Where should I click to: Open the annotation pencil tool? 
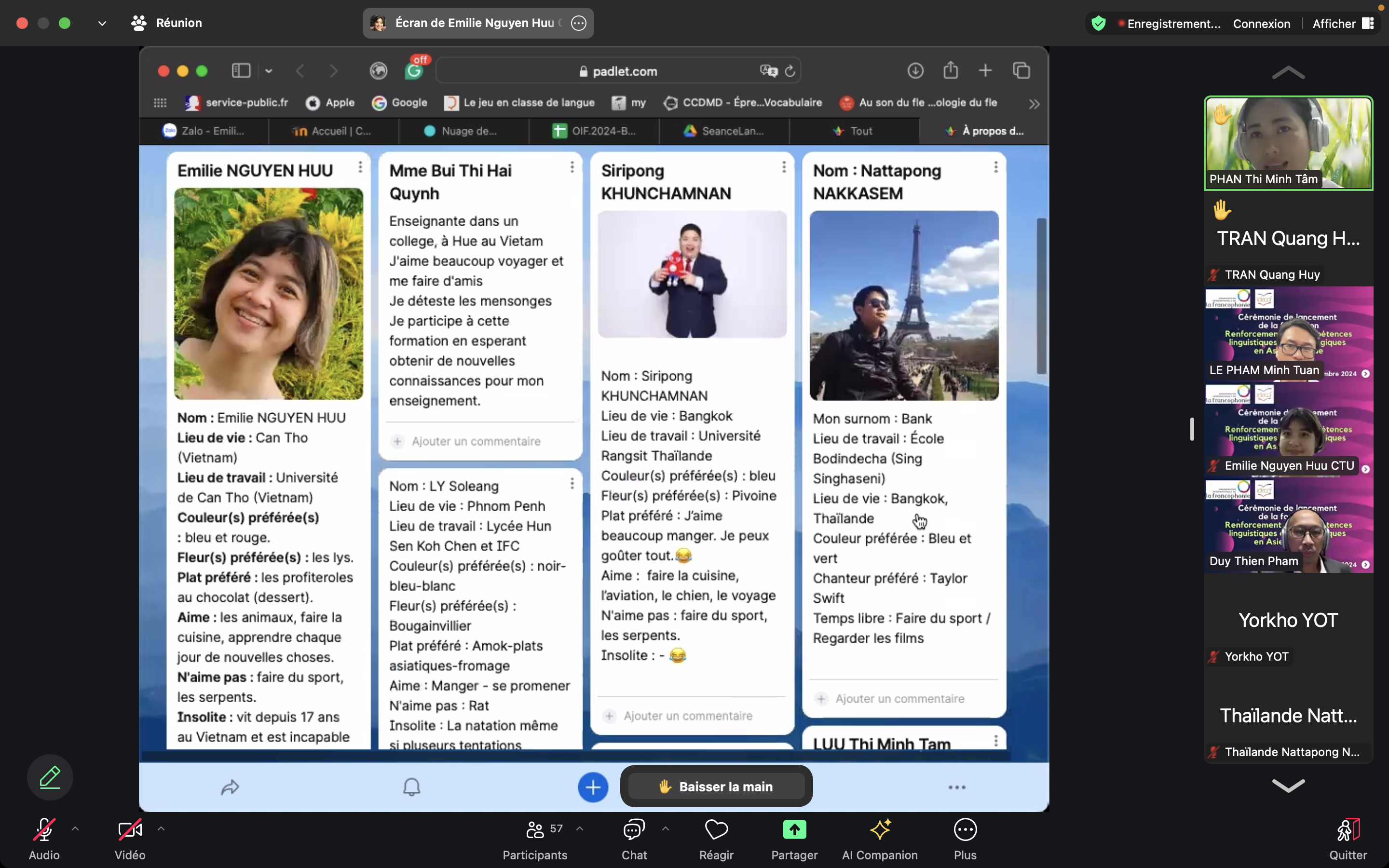(50, 777)
